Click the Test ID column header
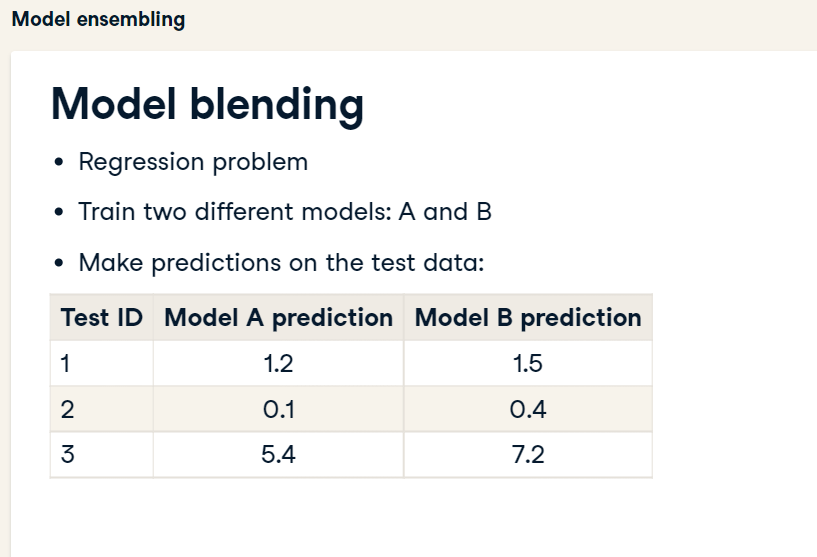The width and height of the screenshot is (817, 557). pos(102,317)
